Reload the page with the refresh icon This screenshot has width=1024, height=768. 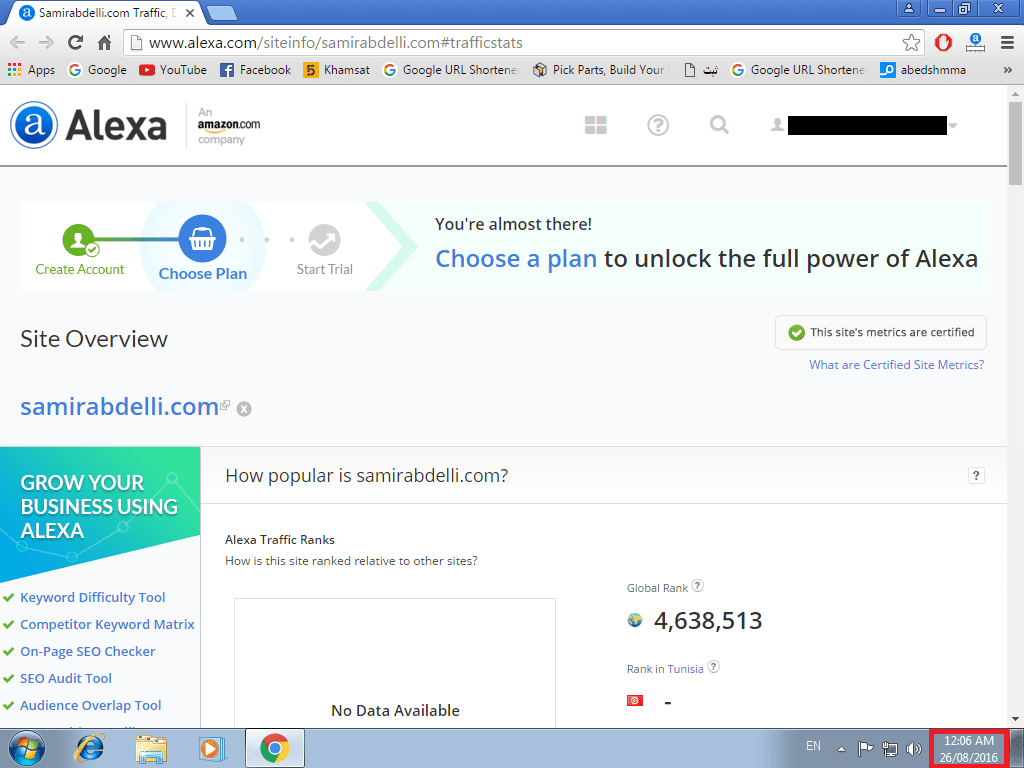(x=76, y=42)
